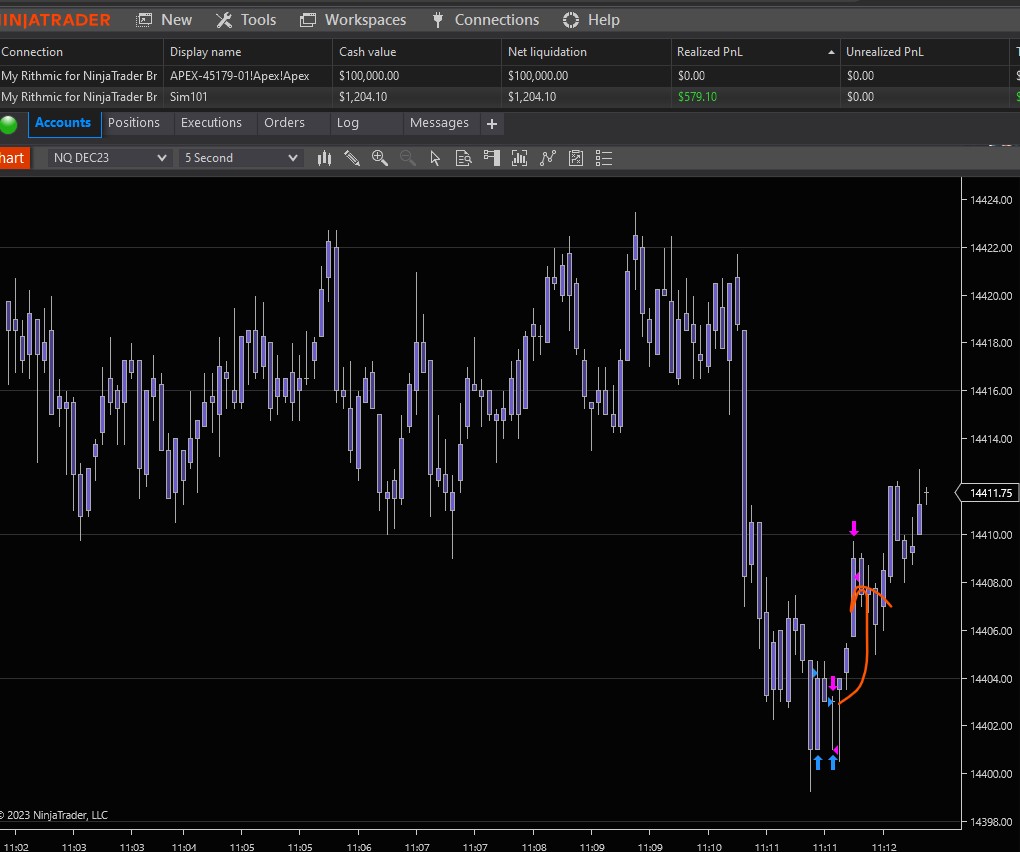This screenshot has width=1020, height=852.
Task: Expand the 5 Second interval dropdown
Action: [292, 158]
